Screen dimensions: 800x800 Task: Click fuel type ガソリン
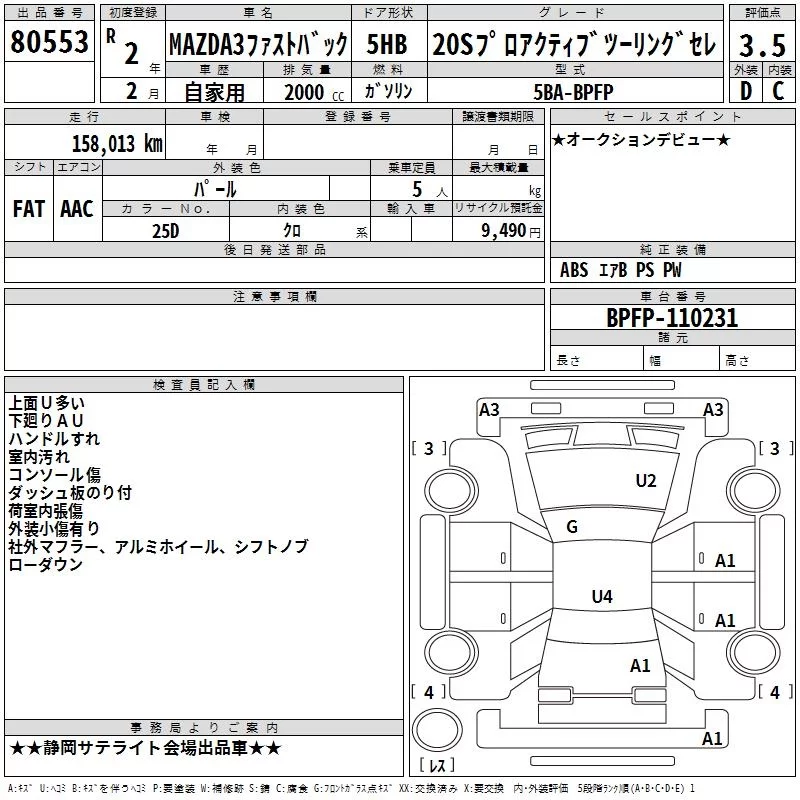click(388, 91)
